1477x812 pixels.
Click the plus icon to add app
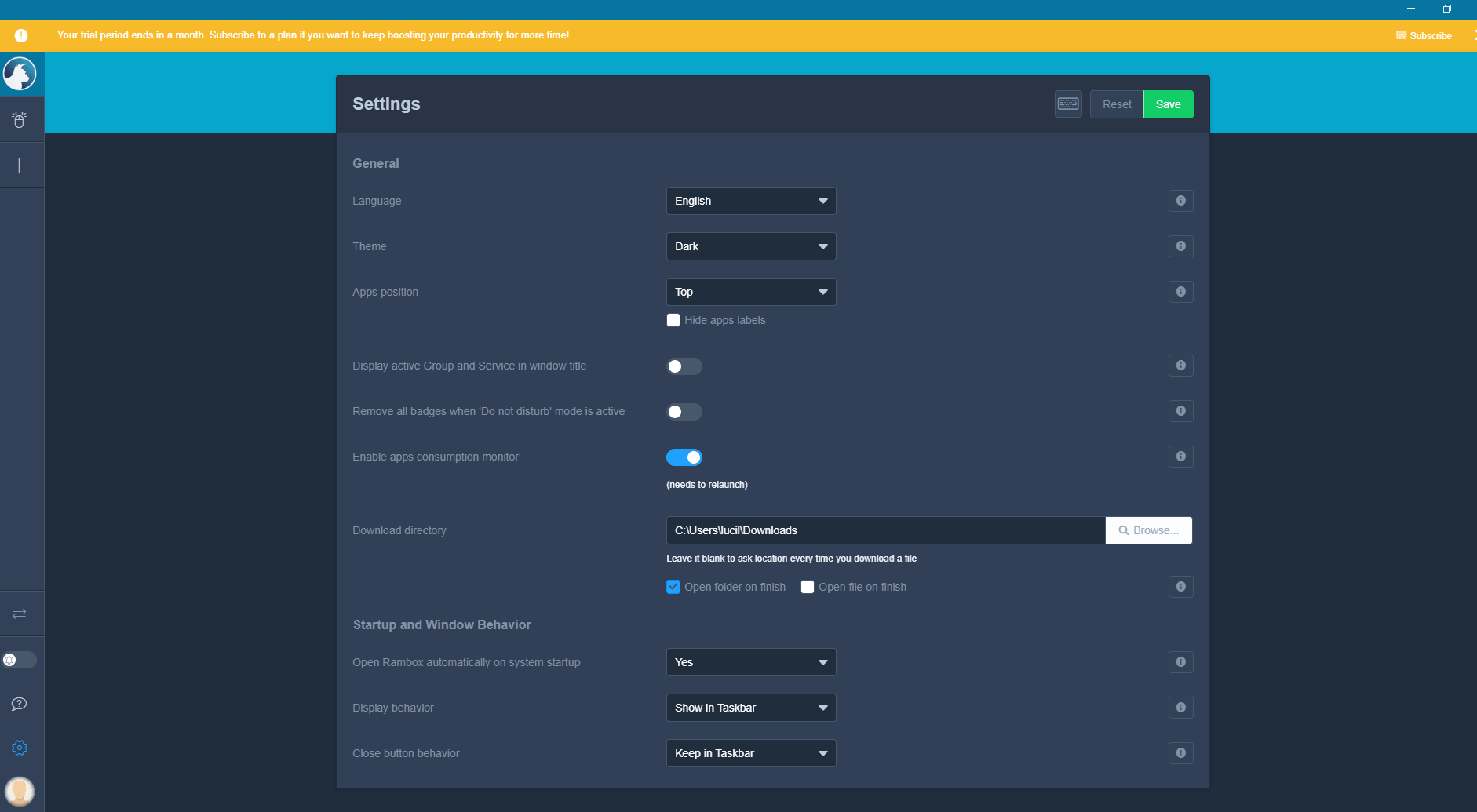pos(20,166)
